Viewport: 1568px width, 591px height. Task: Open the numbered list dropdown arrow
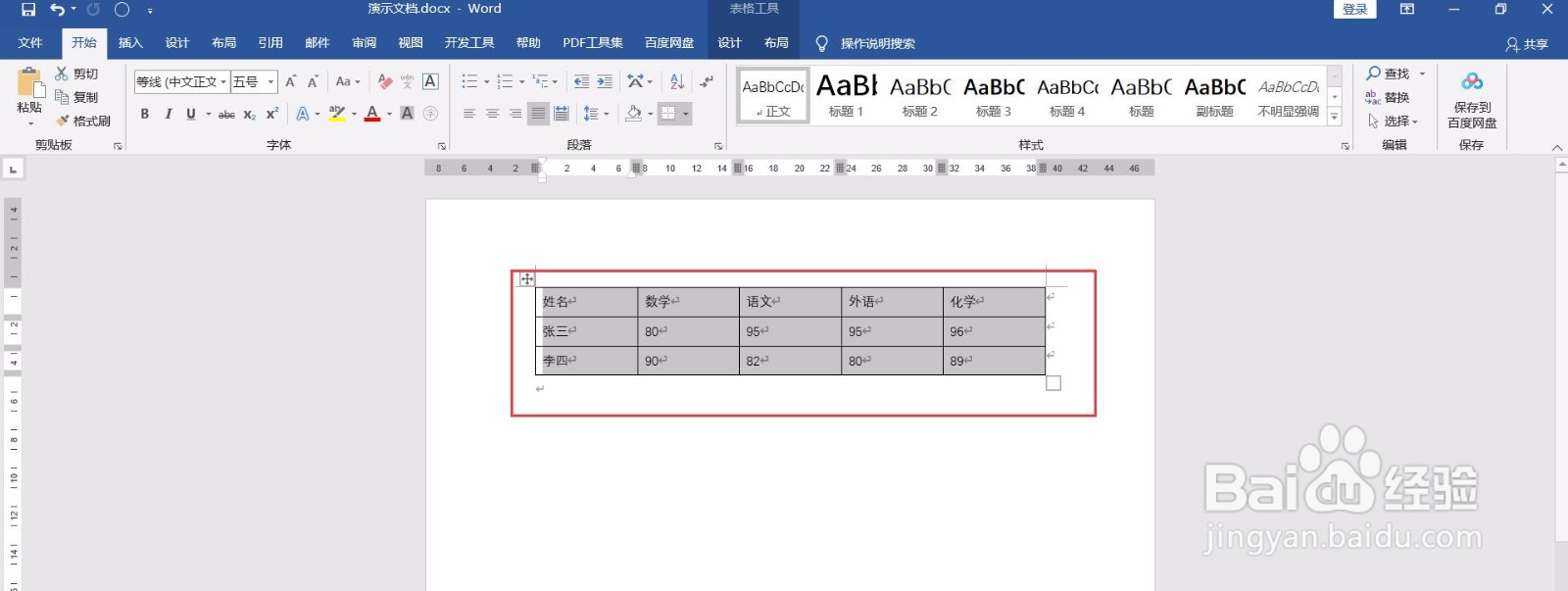(x=522, y=82)
